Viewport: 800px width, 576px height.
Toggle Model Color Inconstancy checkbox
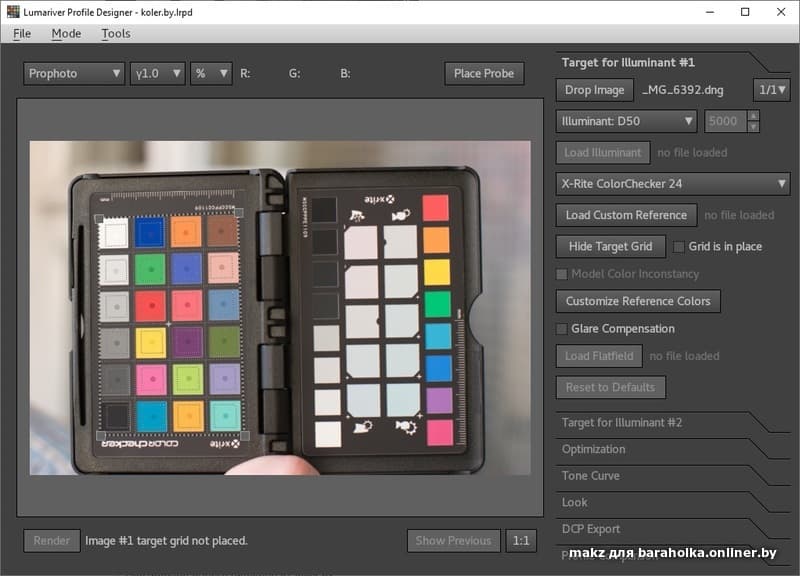pyautogui.click(x=562, y=274)
